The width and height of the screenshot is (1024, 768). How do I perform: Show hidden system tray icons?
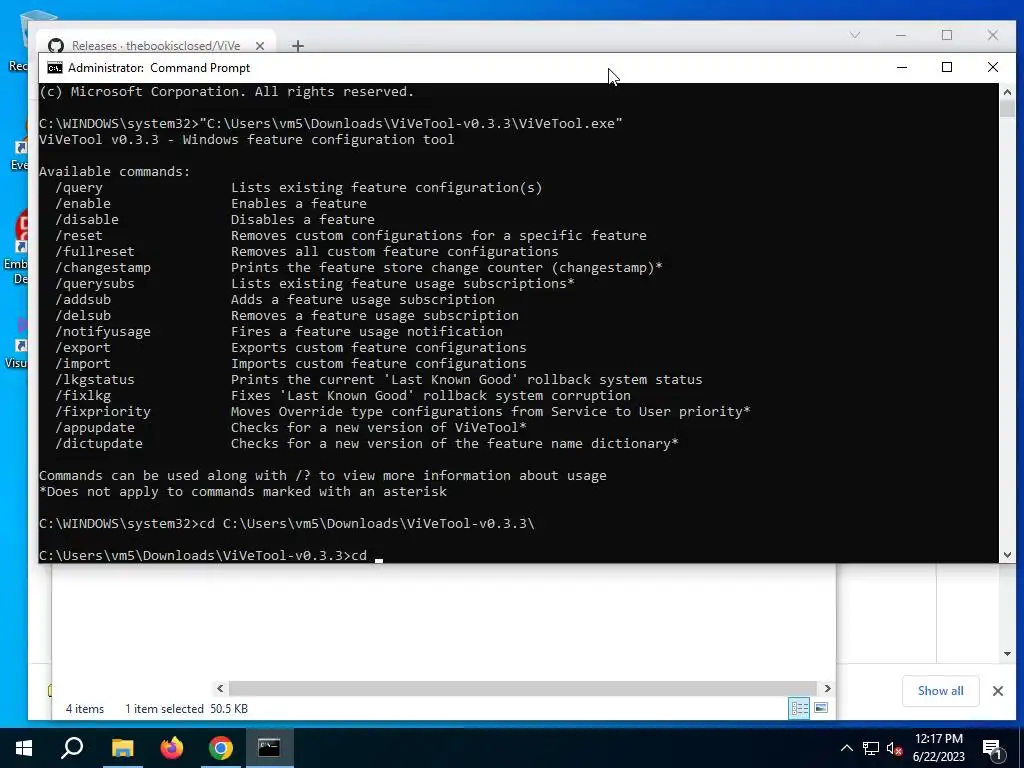coord(846,748)
